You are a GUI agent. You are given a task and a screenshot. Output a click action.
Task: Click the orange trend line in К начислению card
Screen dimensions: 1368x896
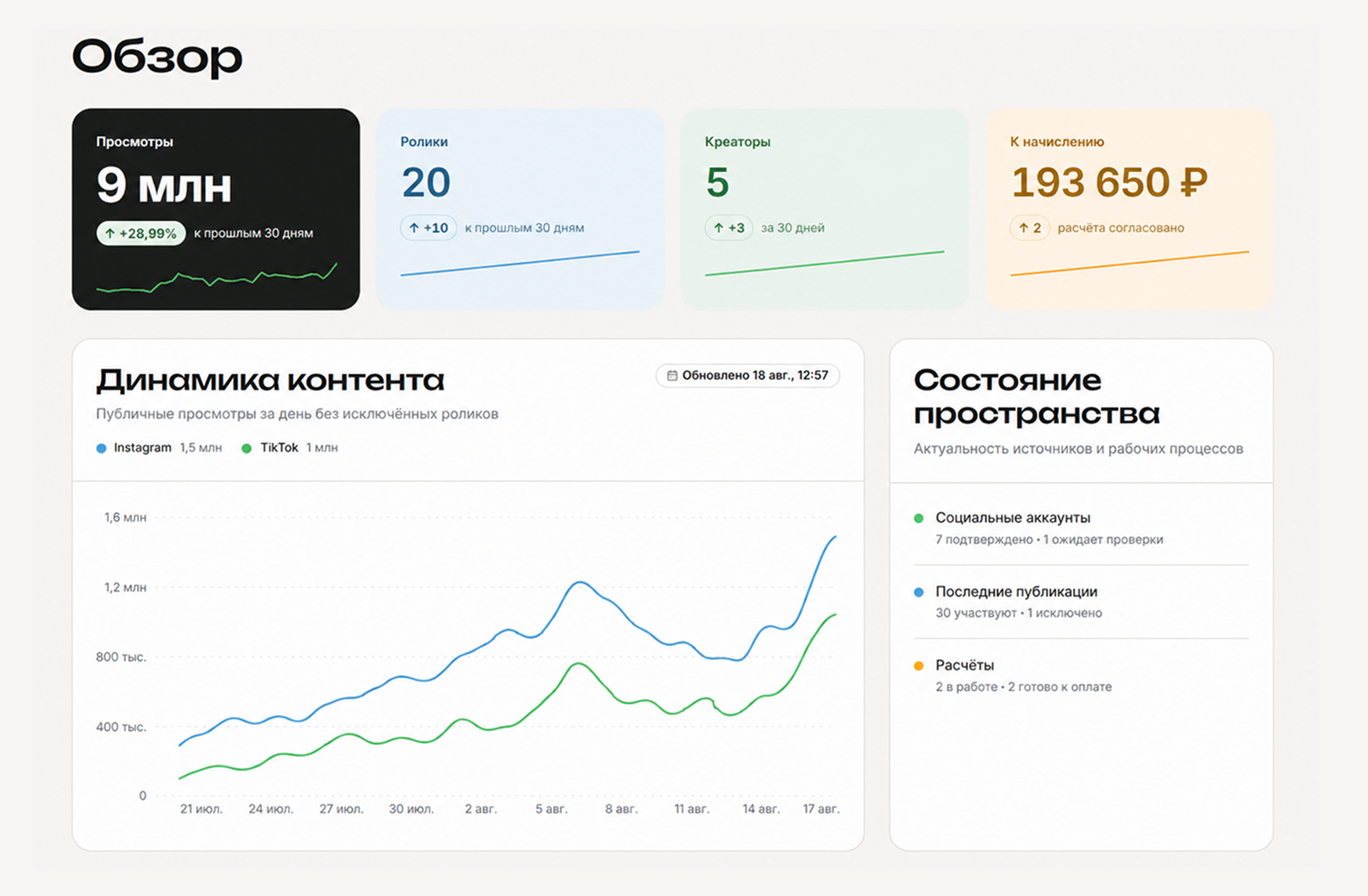[1129, 263]
